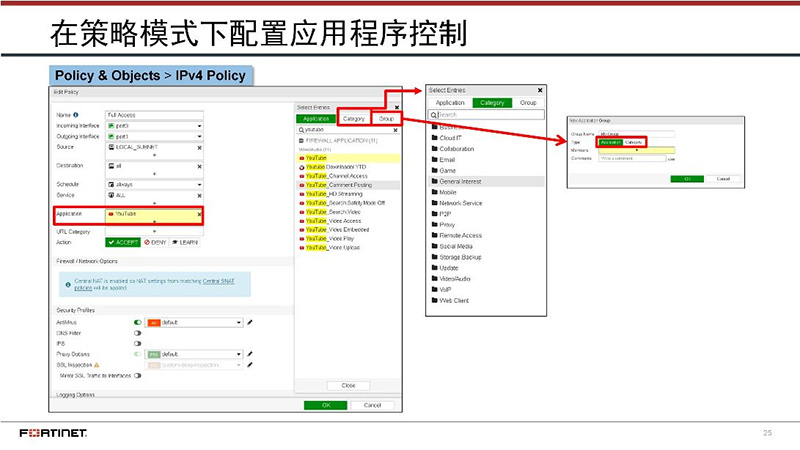The width and height of the screenshot is (800, 450).
Task: Select green Category tab in category list panel
Action: click(492, 103)
